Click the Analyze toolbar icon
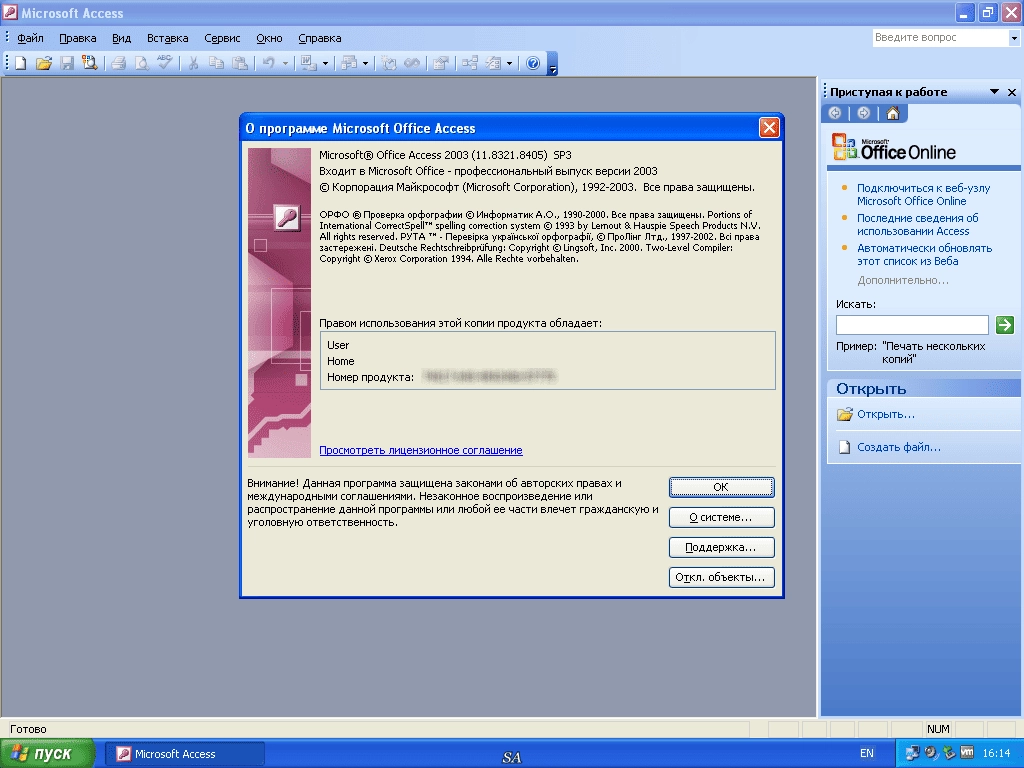Screen dimensions: 1024x768 click(x=349, y=63)
